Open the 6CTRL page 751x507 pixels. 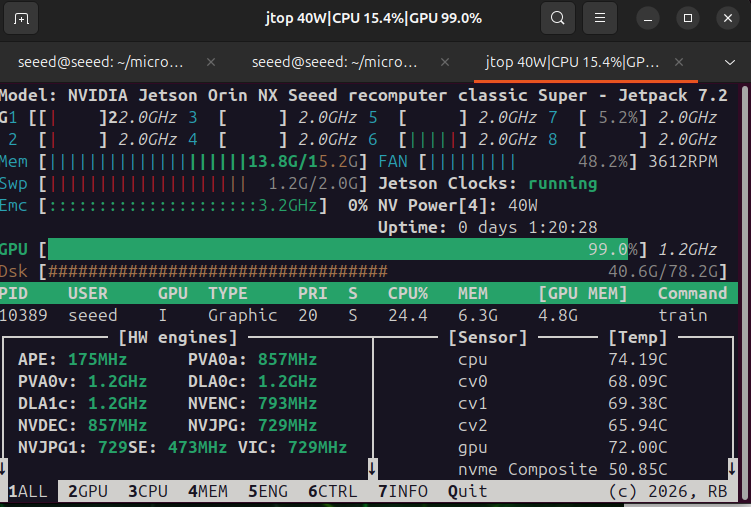(x=332, y=492)
